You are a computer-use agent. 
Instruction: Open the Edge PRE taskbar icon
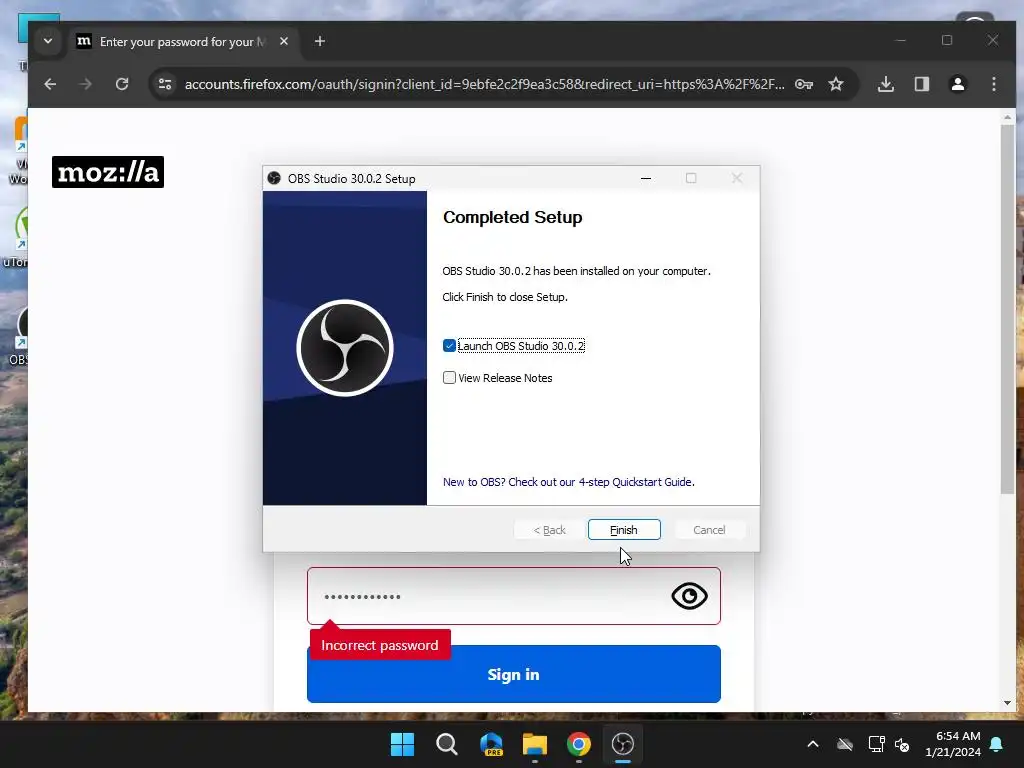[x=491, y=744]
